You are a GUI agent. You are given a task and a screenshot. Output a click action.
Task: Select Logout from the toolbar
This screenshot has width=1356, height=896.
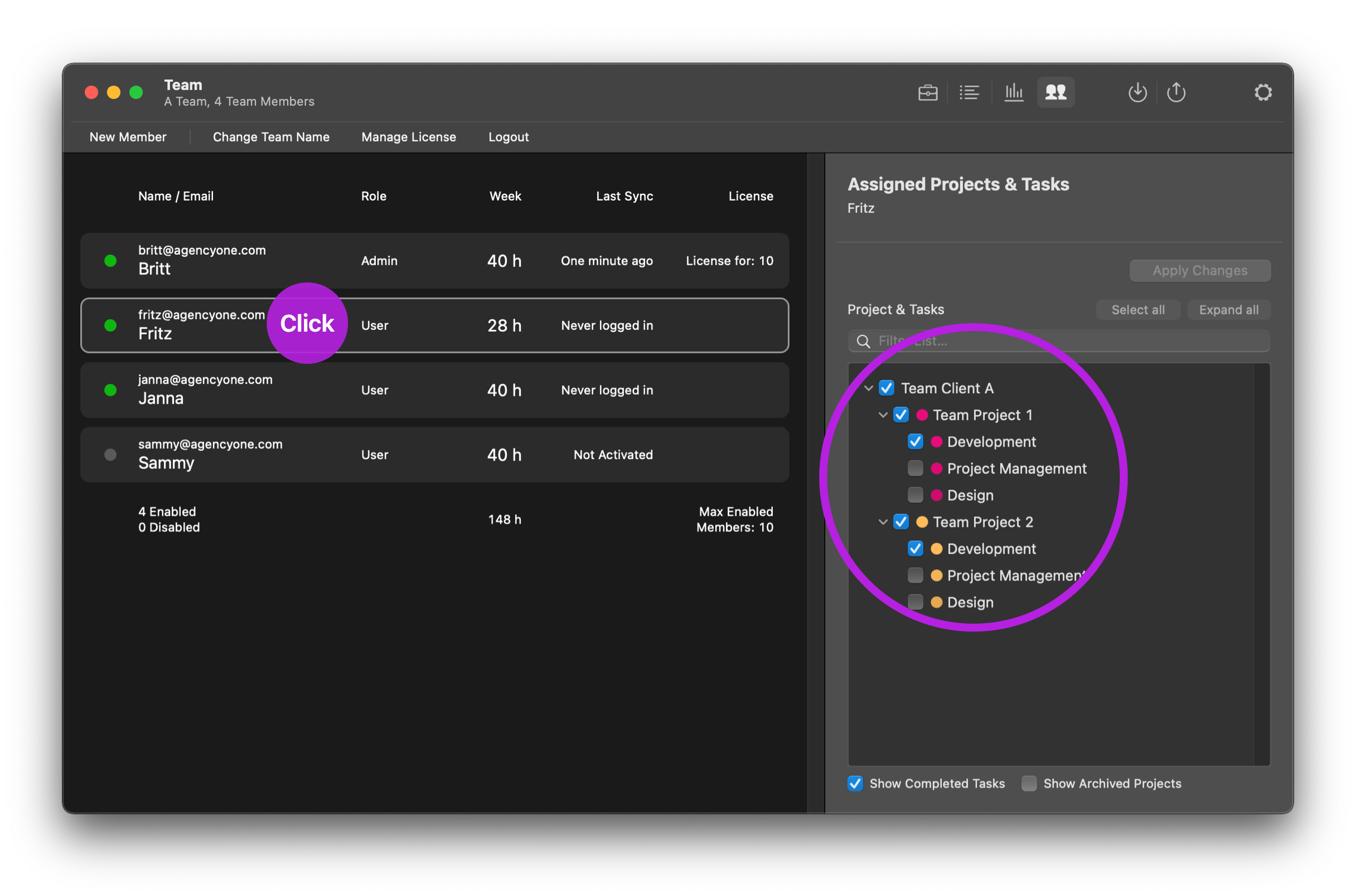(508, 137)
